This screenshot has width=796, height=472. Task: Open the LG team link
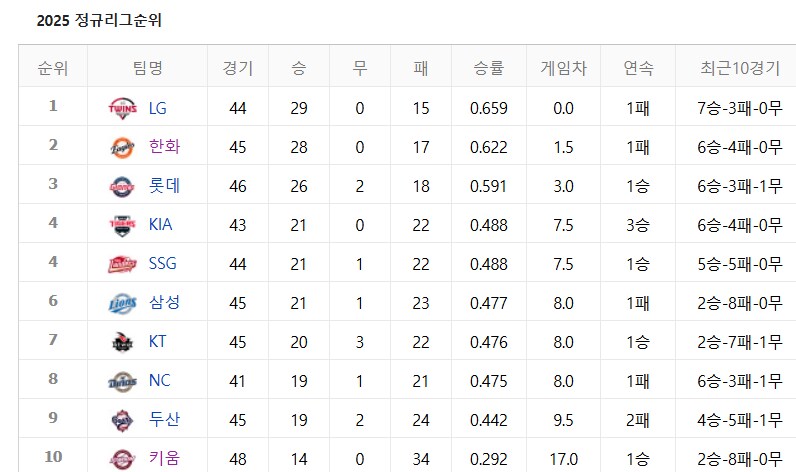click(157, 108)
